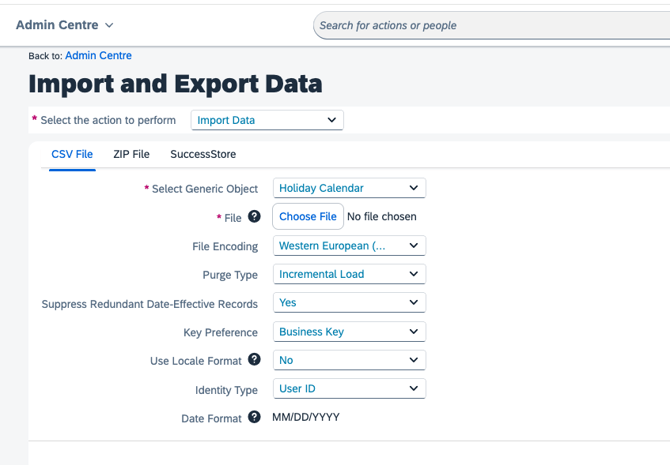This screenshot has width=670, height=465.
Task: Expand the Admin Centre navigation menu
Action: 65,25
